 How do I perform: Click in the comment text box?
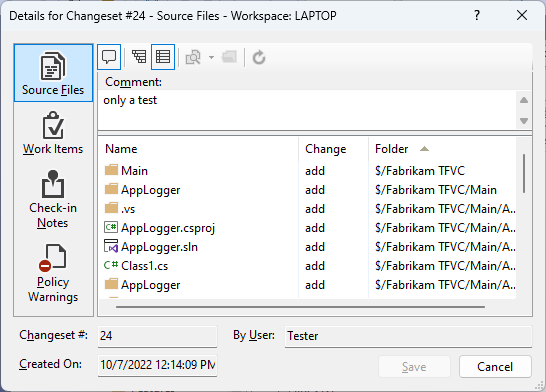[x=307, y=110]
